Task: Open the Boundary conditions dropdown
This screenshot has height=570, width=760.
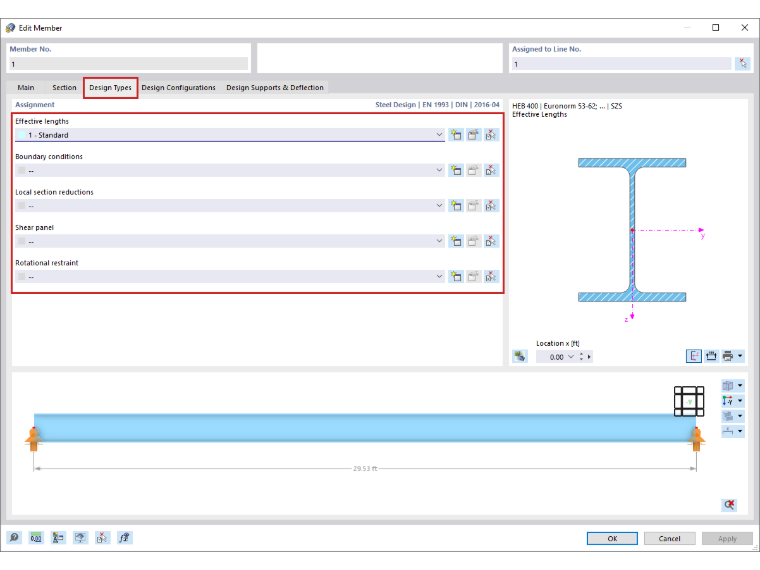Action: coord(439,170)
